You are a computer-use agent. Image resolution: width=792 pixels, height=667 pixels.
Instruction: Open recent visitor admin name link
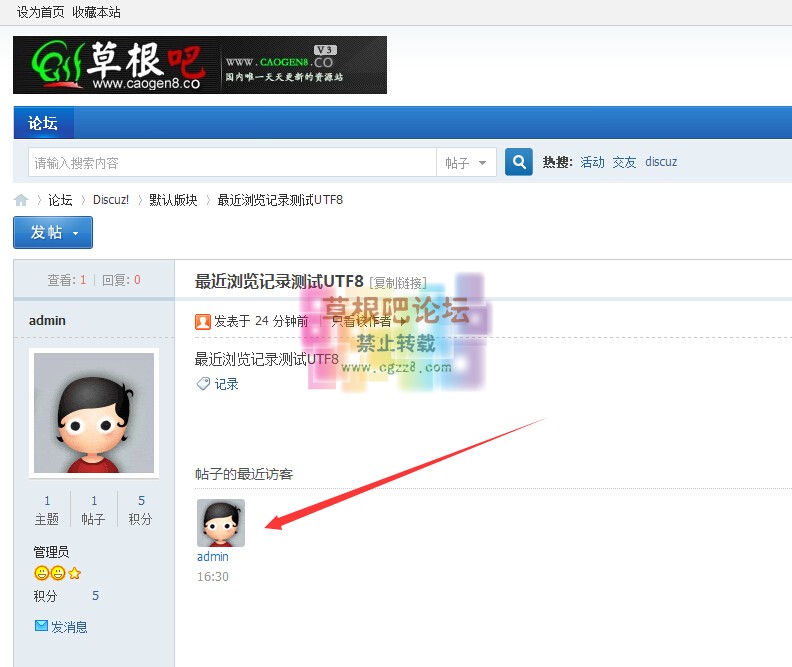213,556
